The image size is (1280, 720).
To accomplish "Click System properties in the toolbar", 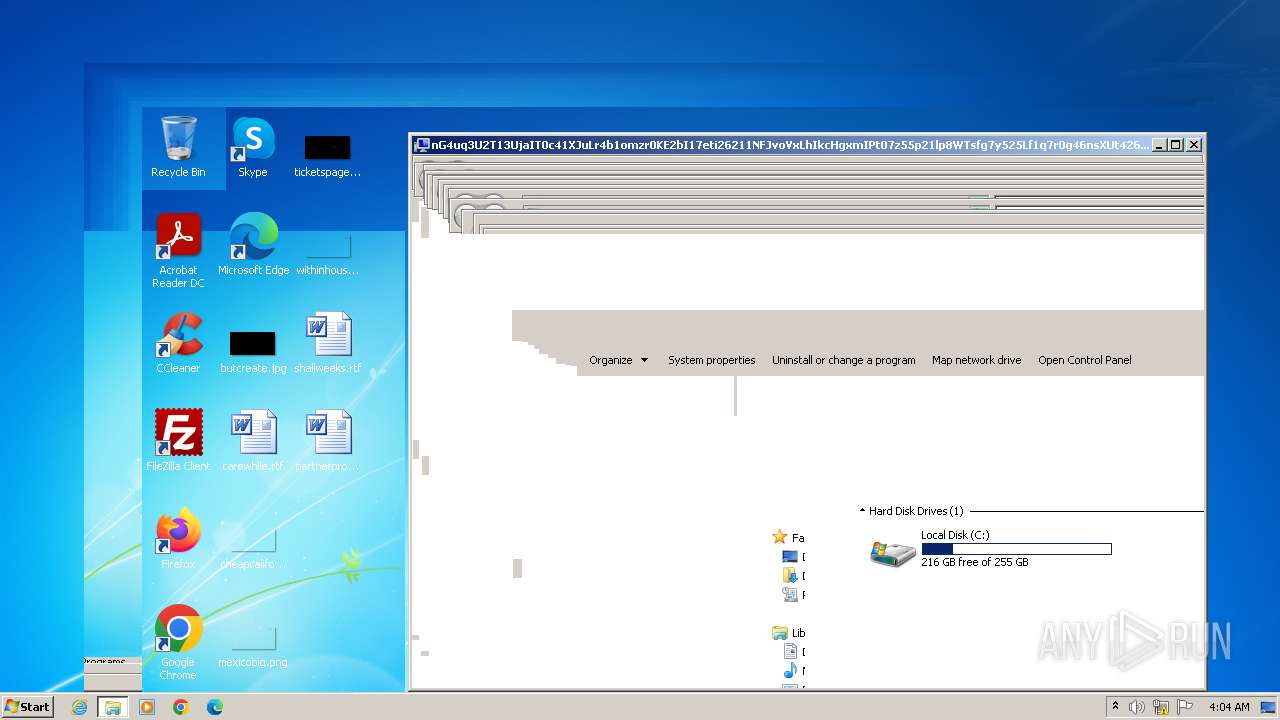I will [712, 360].
